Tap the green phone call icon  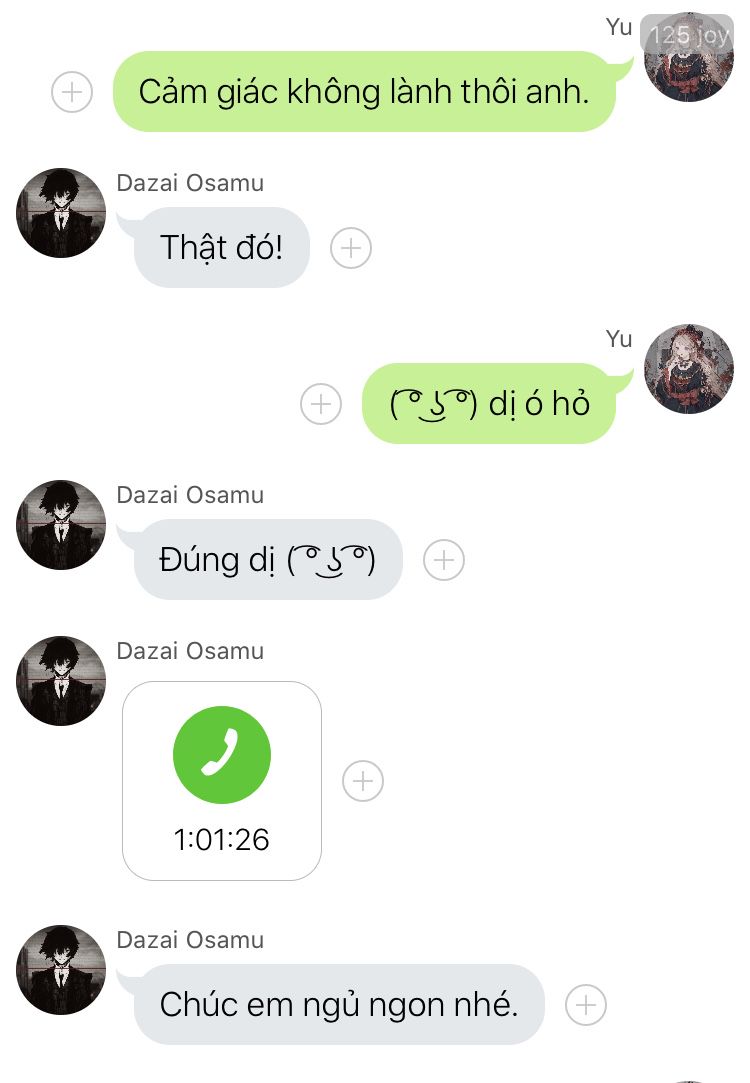click(x=222, y=755)
